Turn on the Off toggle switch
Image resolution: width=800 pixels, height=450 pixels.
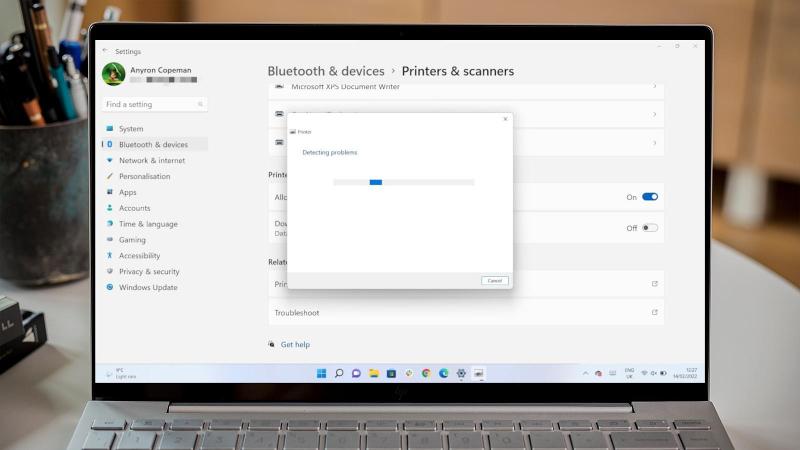pyautogui.click(x=650, y=228)
